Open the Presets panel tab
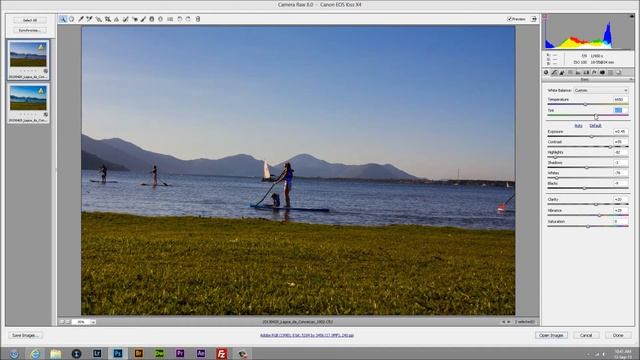The height and width of the screenshot is (360, 640). (610, 72)
